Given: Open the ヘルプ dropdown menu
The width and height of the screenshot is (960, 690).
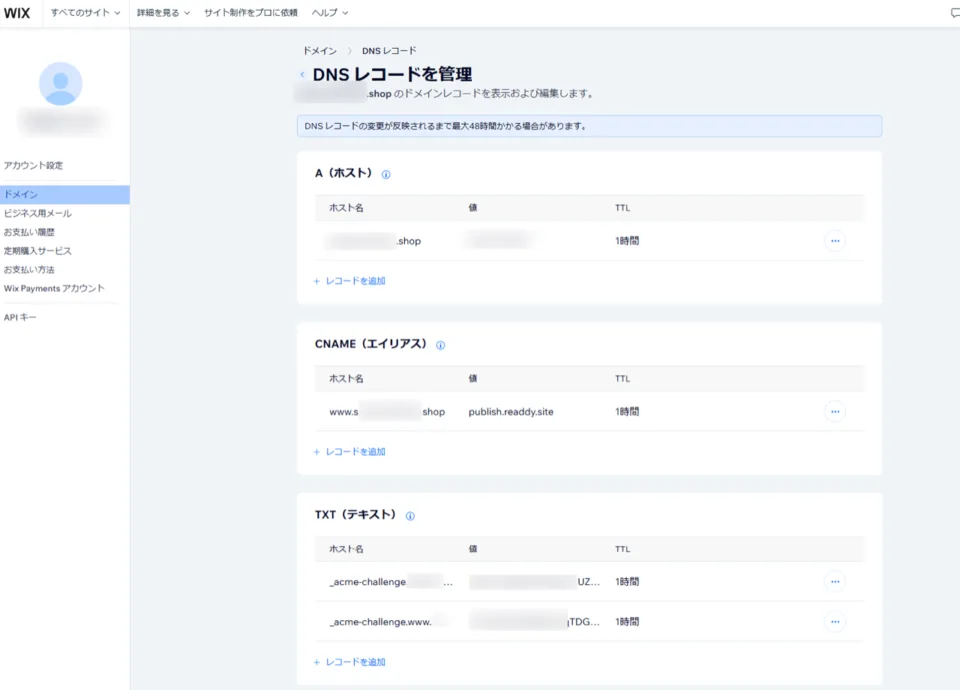Looking at the screenshot, I should click(x=329, y=13).
